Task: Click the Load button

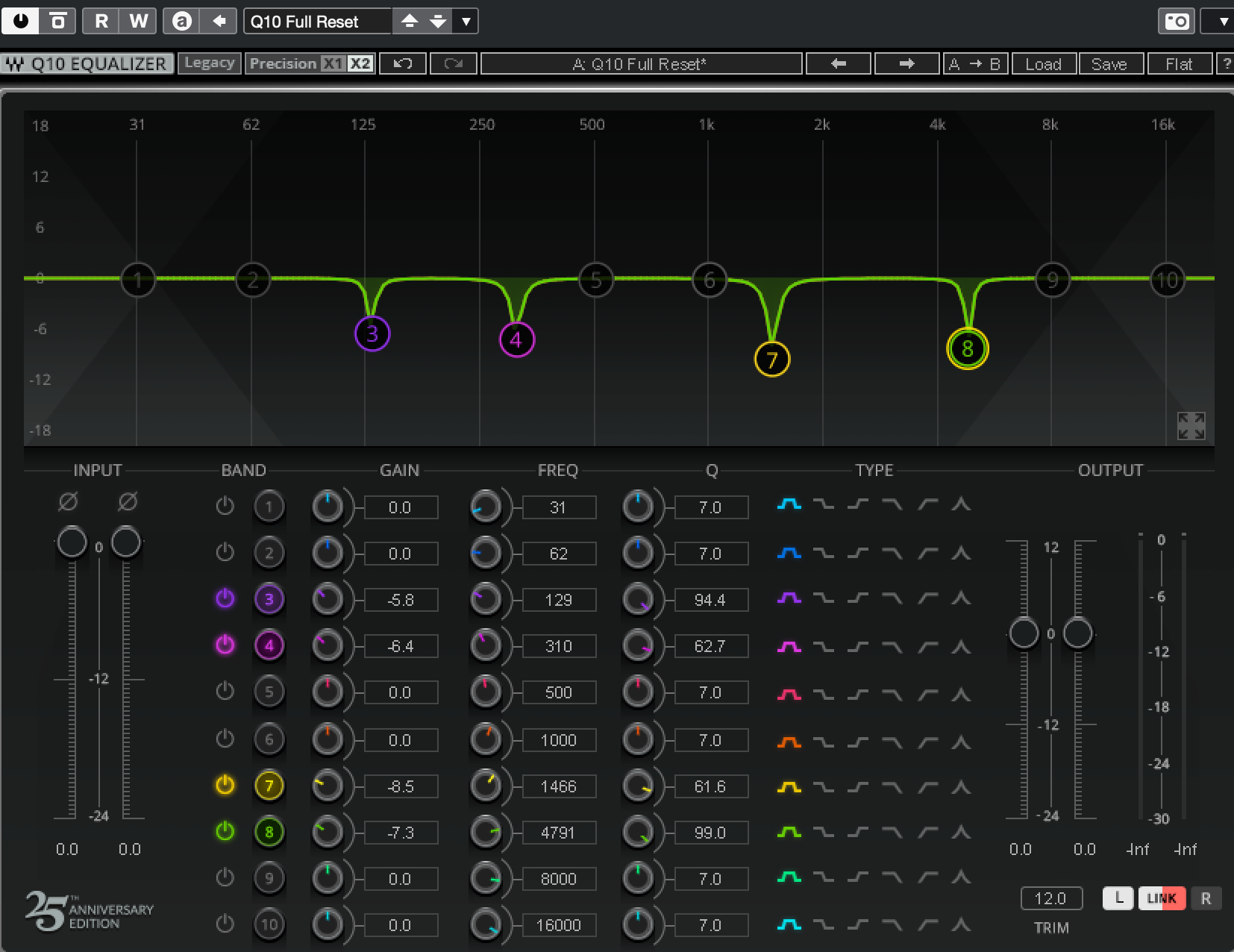Action: click(x=1044, y=64)
